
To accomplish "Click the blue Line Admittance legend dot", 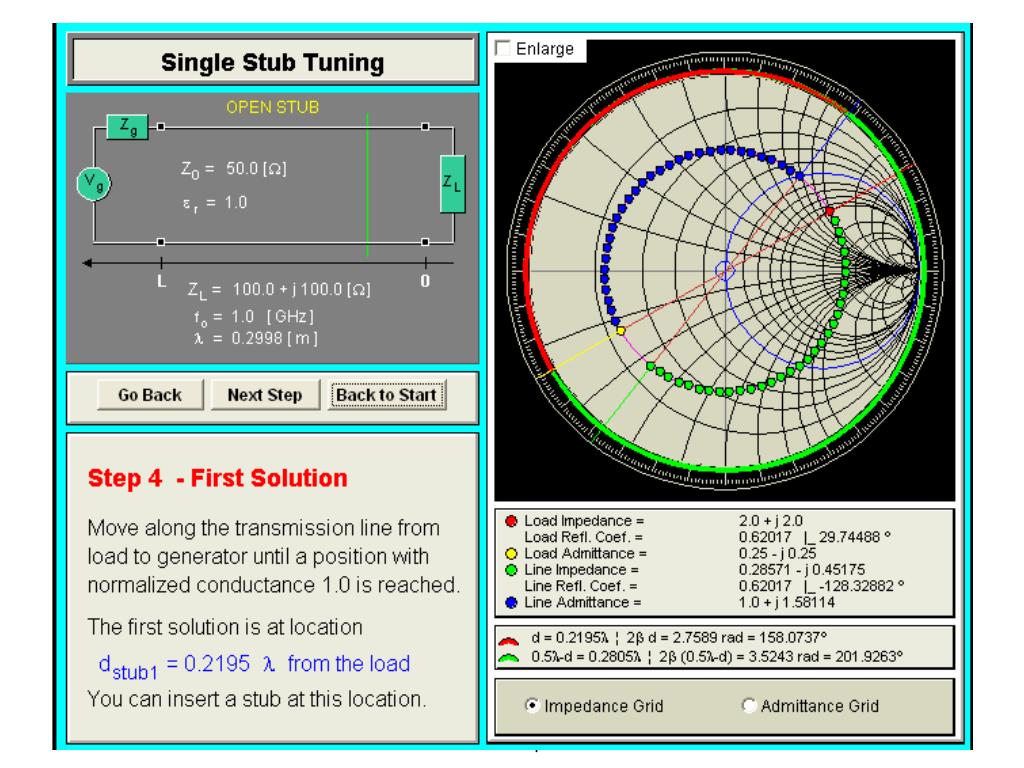I will (x=511, y=602).
